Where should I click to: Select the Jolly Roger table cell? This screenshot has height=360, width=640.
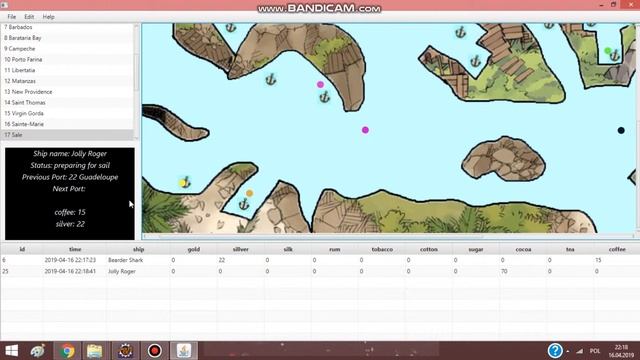click(138, 271)
